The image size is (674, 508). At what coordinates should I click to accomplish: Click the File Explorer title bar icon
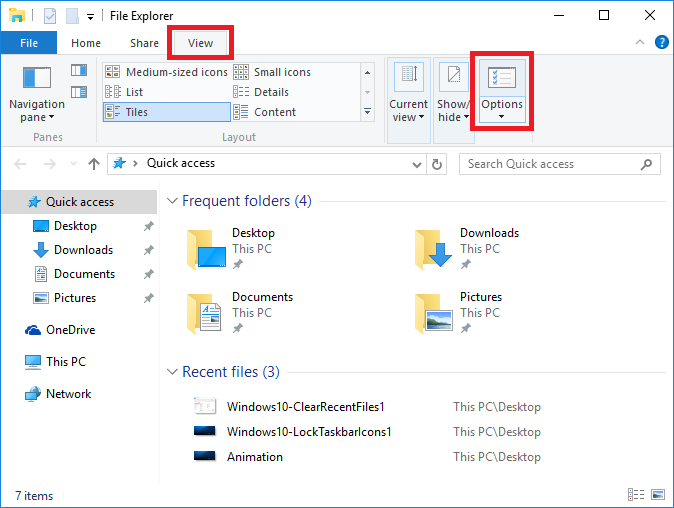[17, 15]
